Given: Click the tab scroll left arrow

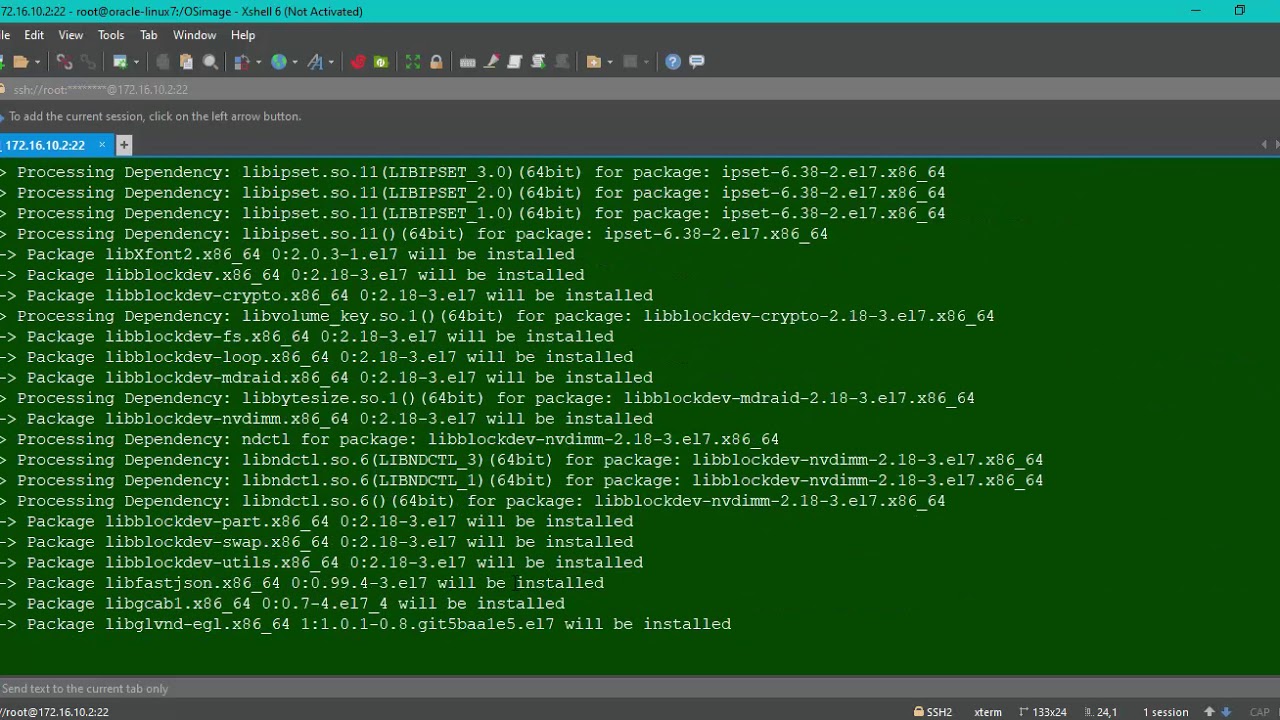Looking at the screenshot, I should point(1264,145).
